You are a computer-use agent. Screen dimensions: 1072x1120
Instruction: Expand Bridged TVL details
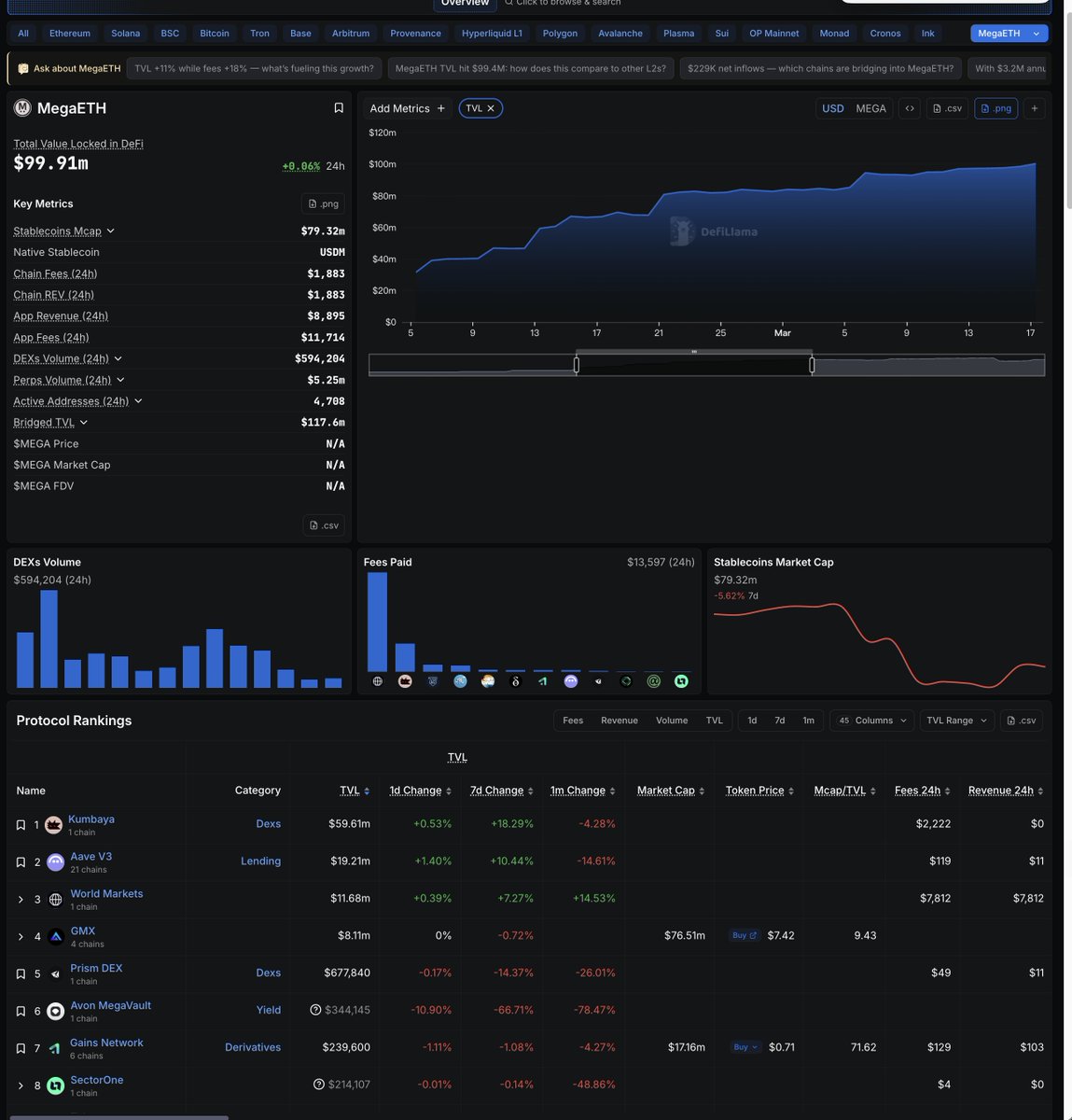click(x=83, y=423)
